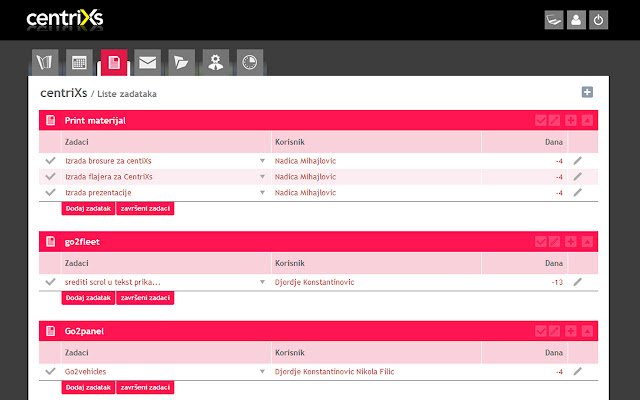Open task srediti scrol u tekst prika...

112,282
